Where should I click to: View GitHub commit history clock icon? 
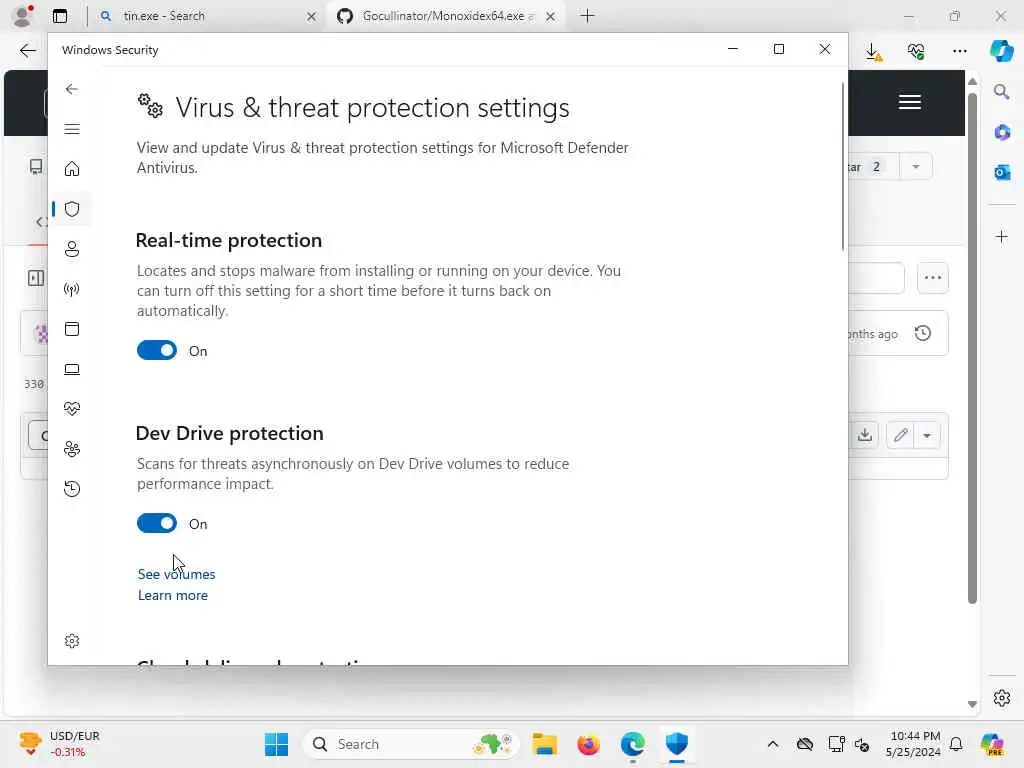coord(923,334)
